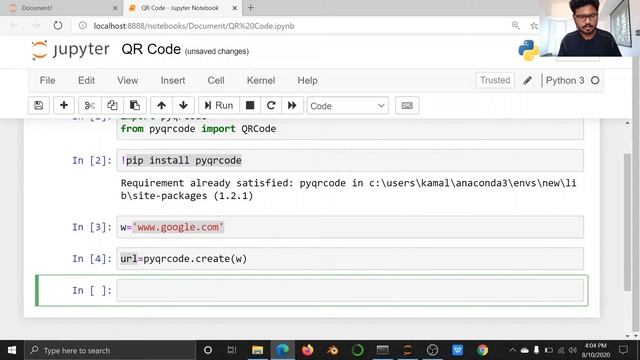Open the cell type dropdown showing Code
Viewport: 640px width, 360px height.
coord(347,106)
